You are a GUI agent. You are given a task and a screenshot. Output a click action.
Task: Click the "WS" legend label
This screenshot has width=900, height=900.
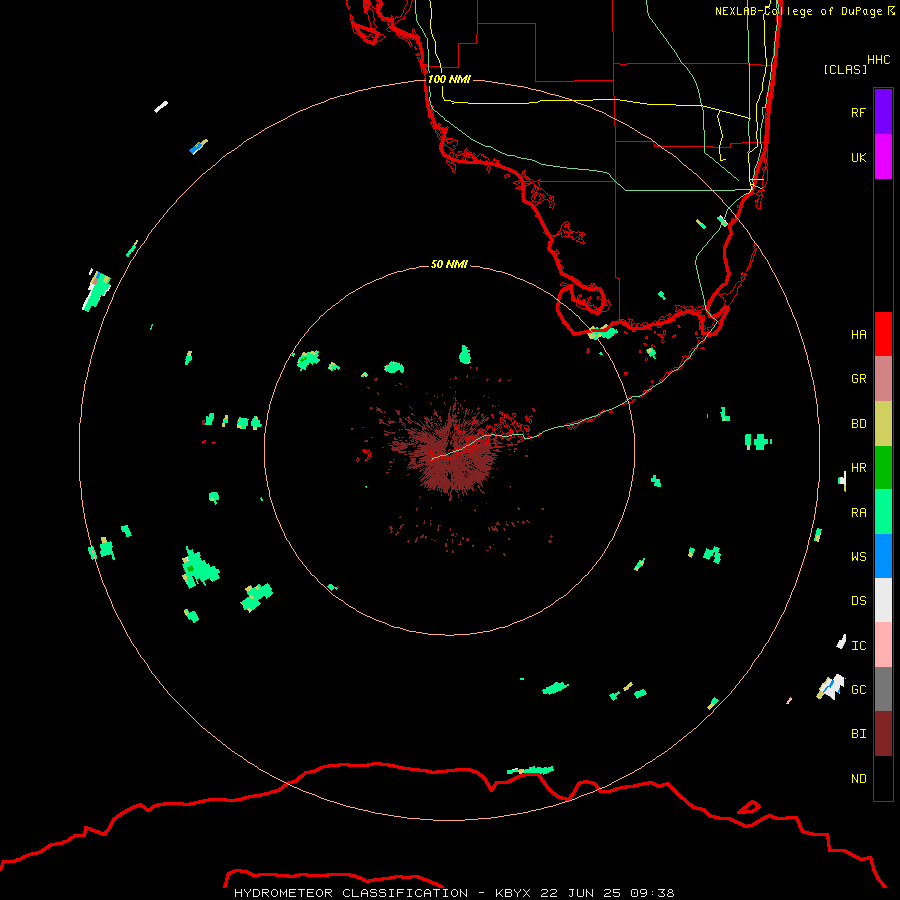(858, 557)
